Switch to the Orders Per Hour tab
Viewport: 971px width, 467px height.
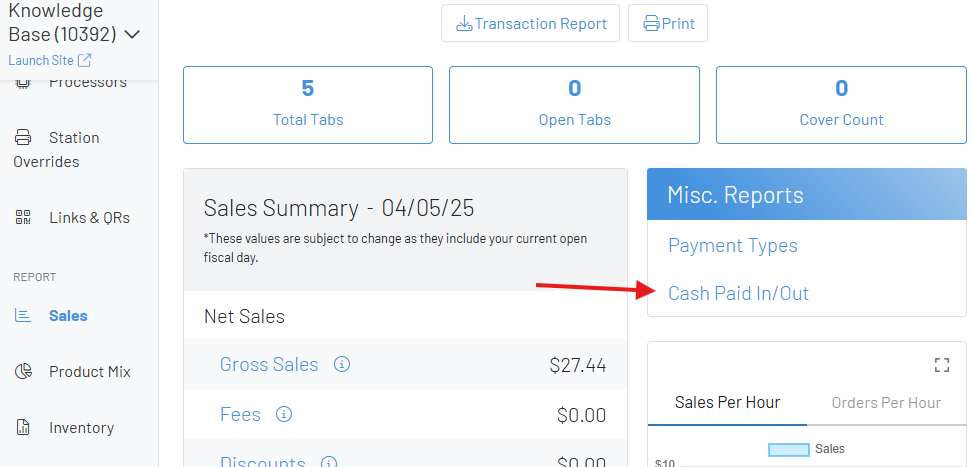(x=886, y=402)
